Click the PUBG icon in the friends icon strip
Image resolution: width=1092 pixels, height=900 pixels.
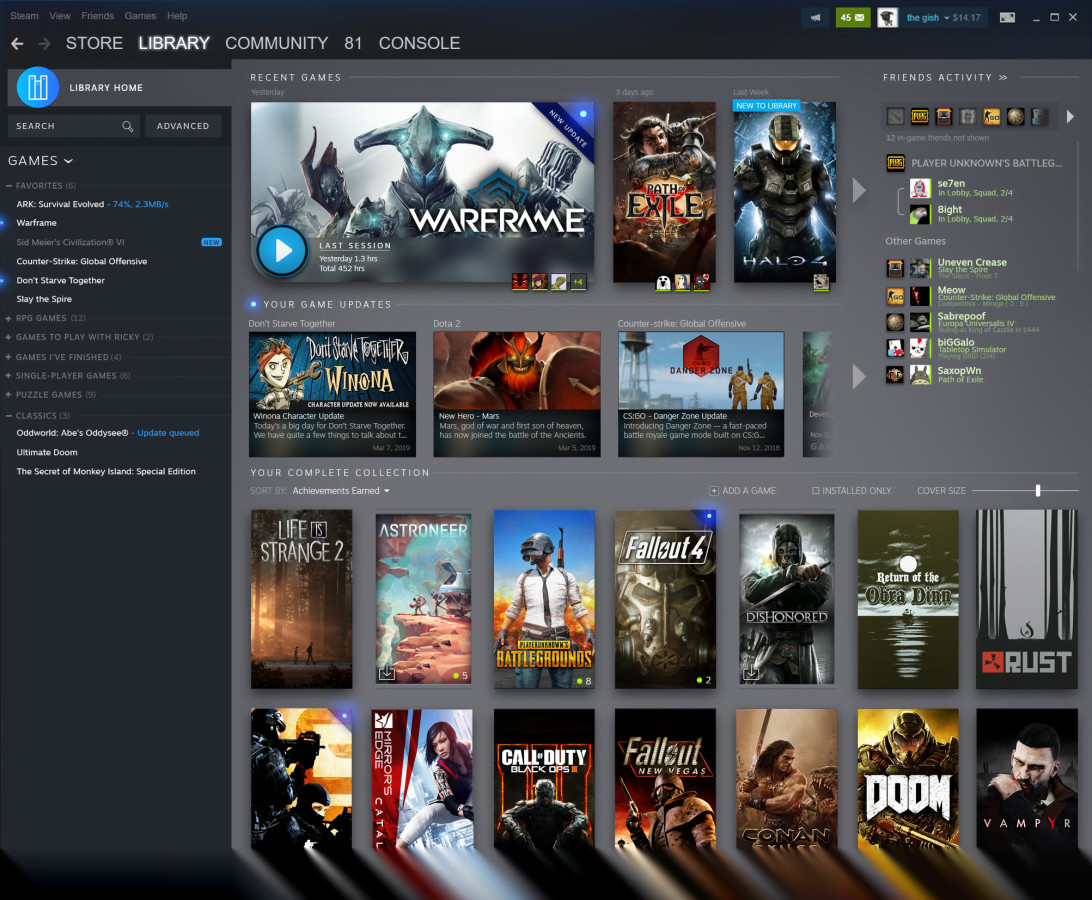(x=920, y=116)
